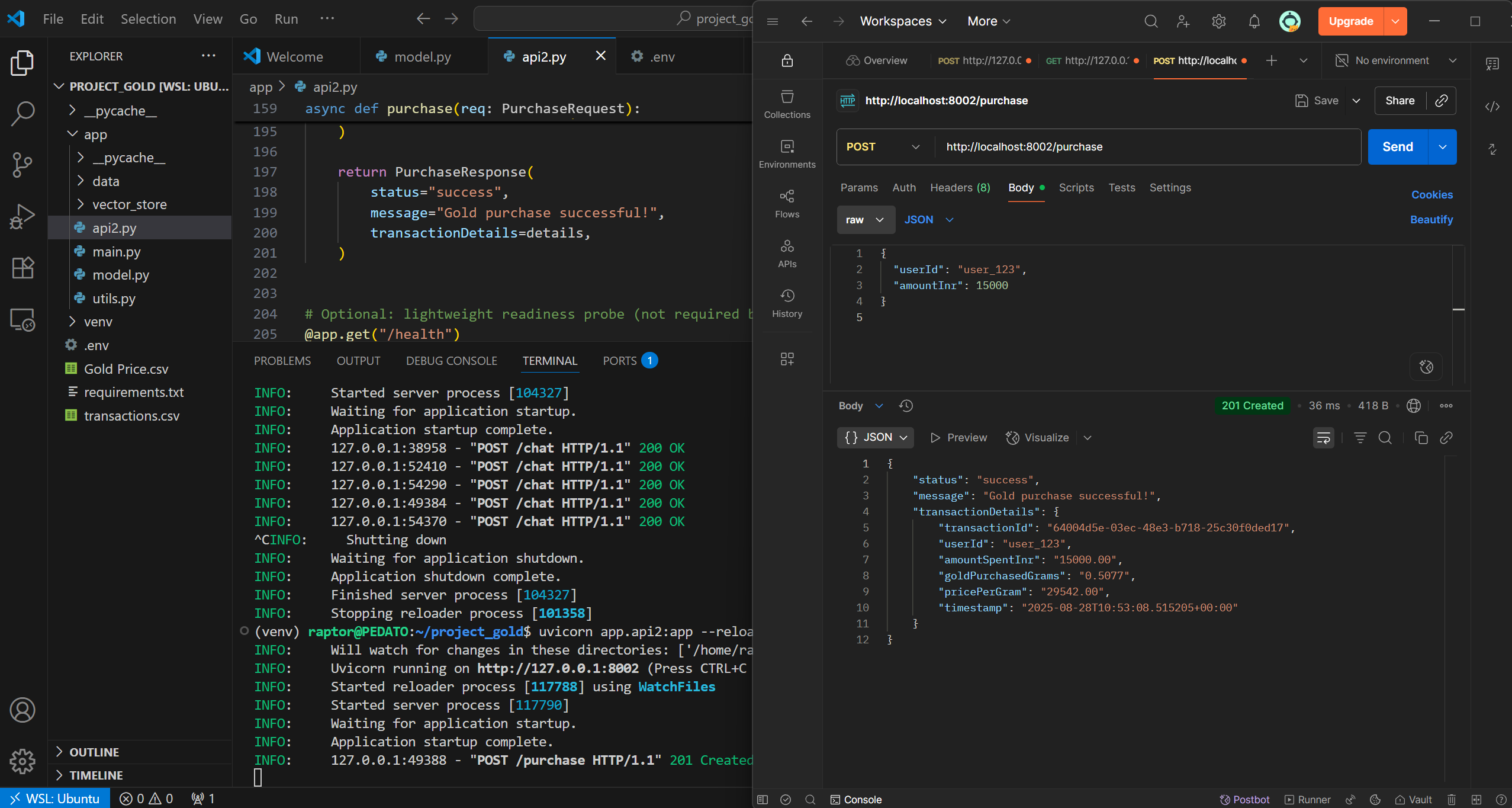Open Postman Collections sidebar
This screenshot has height=808, width=1512.
pyautogui.click(x=787, y=104)
